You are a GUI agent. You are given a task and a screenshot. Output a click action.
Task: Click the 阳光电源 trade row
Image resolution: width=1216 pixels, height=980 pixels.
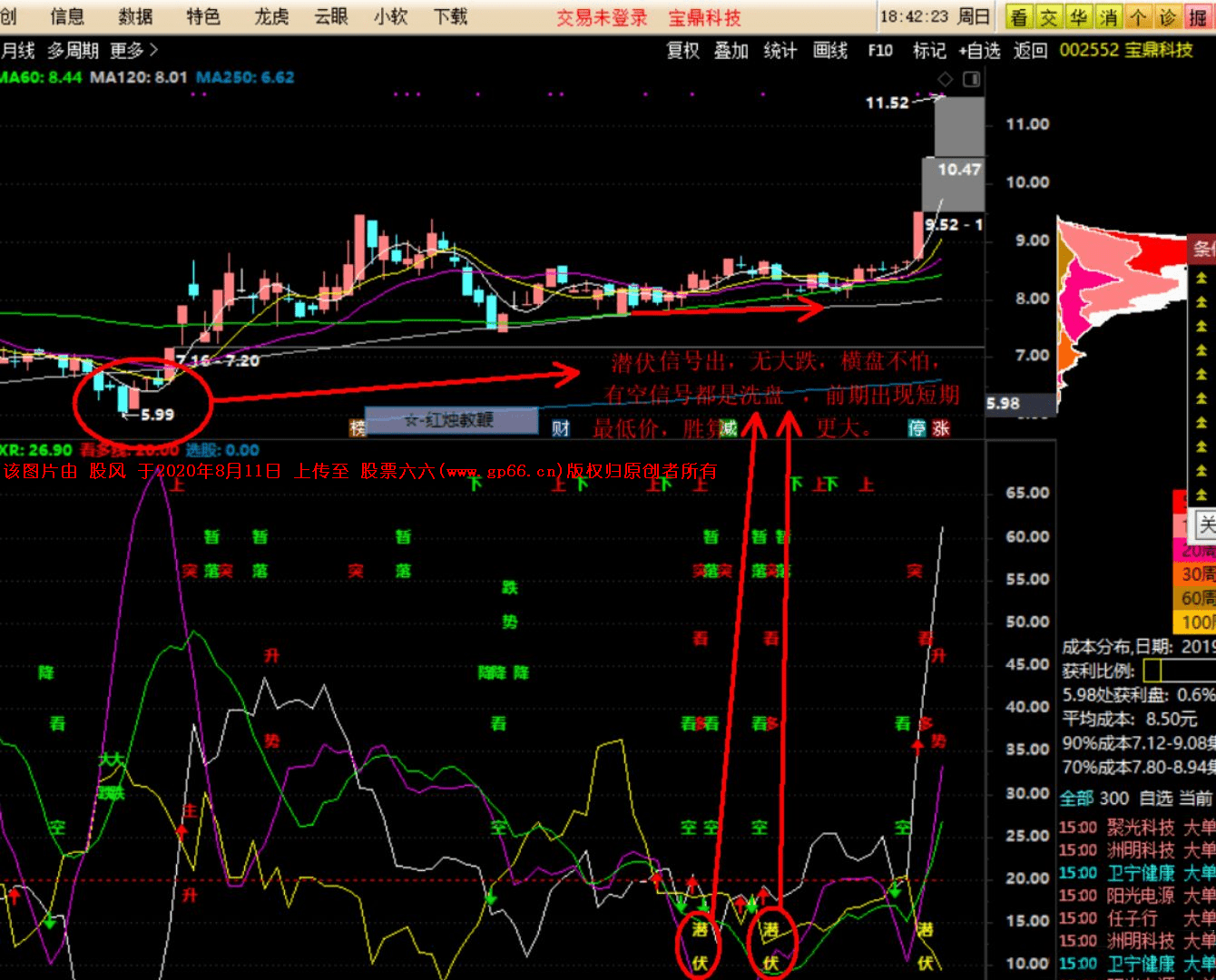click(1137, 896)
